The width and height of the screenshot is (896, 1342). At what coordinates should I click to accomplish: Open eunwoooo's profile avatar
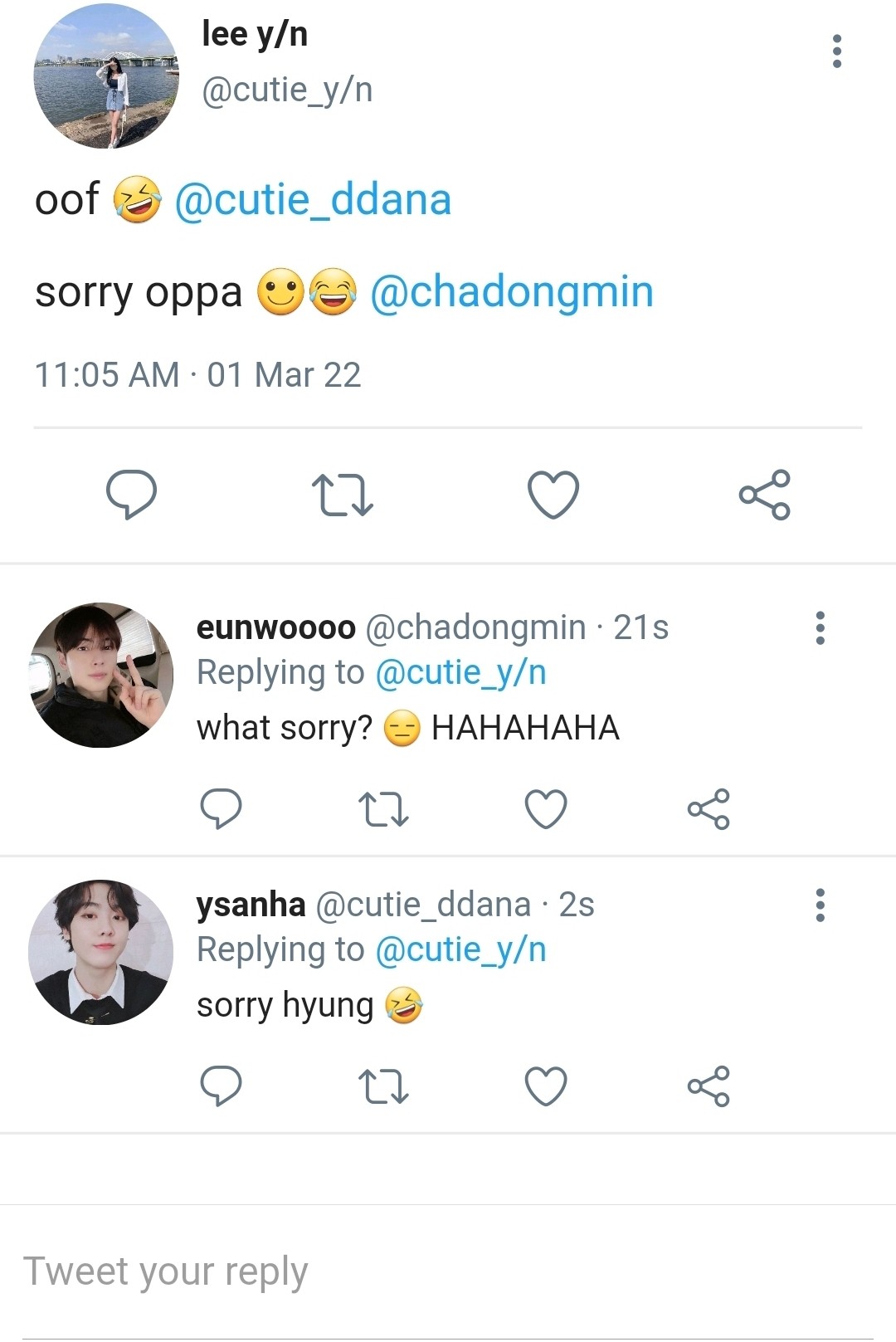pos(101,675)
